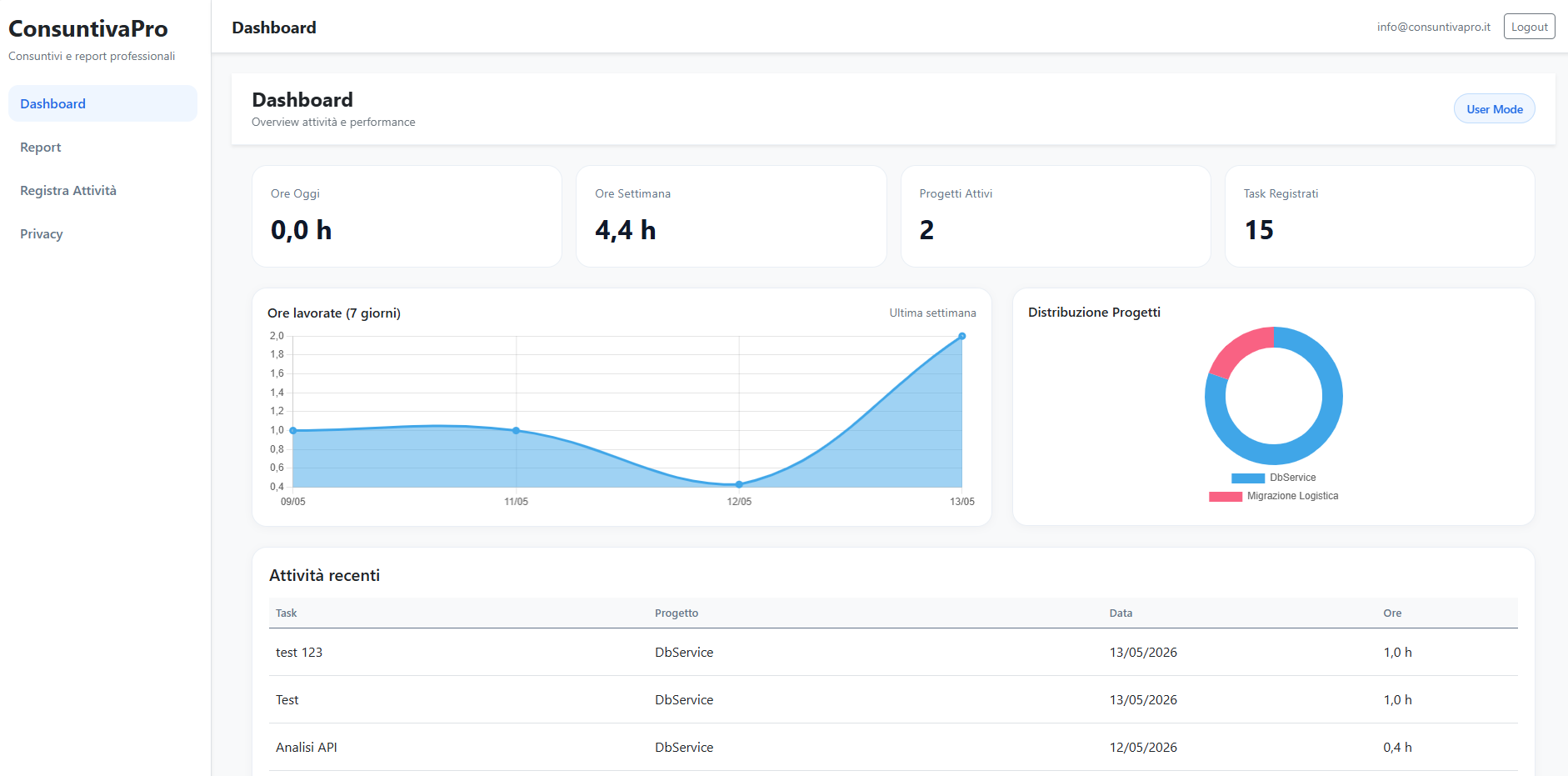Select the Ore Oggi card

pos(407,216)
